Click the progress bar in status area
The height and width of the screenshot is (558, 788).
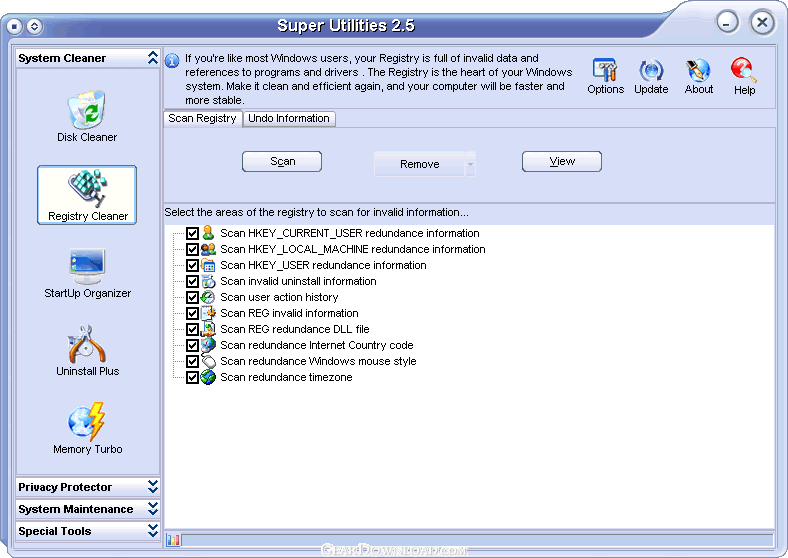(x=477, y=540)
